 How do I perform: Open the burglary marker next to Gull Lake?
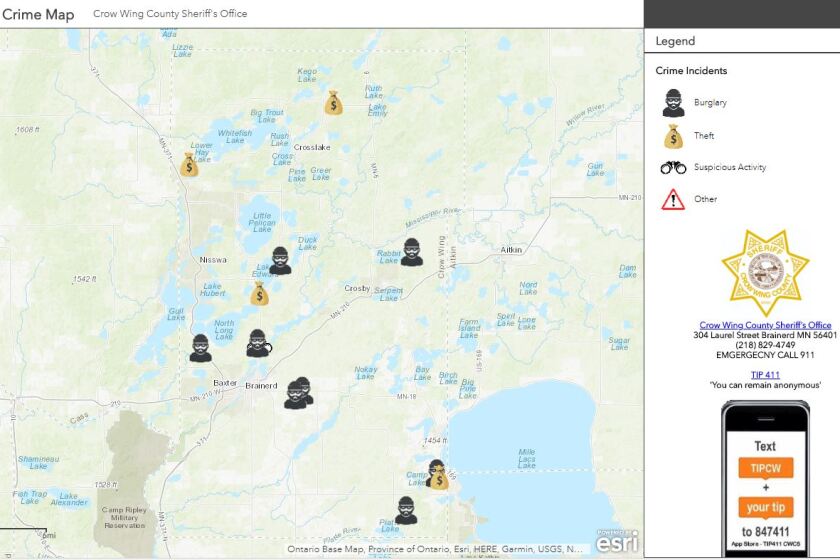(x=201, y=347)
